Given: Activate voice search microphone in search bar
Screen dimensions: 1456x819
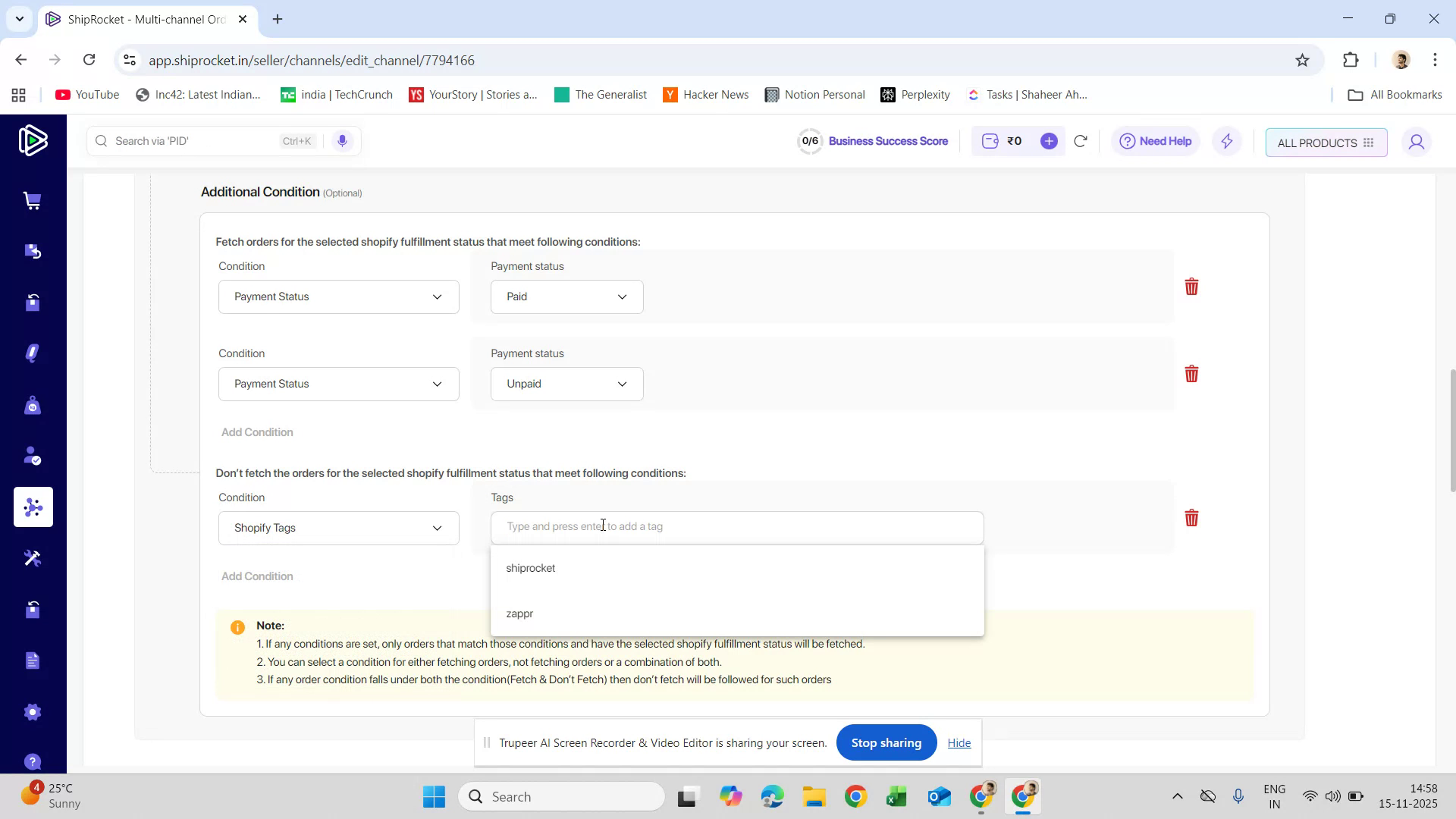Looking at the screenshot, I should click(x=342, y=140).
